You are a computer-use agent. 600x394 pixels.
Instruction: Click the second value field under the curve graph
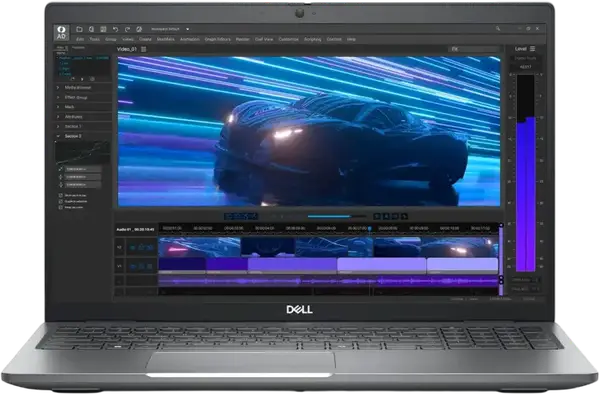coord(83,177)
